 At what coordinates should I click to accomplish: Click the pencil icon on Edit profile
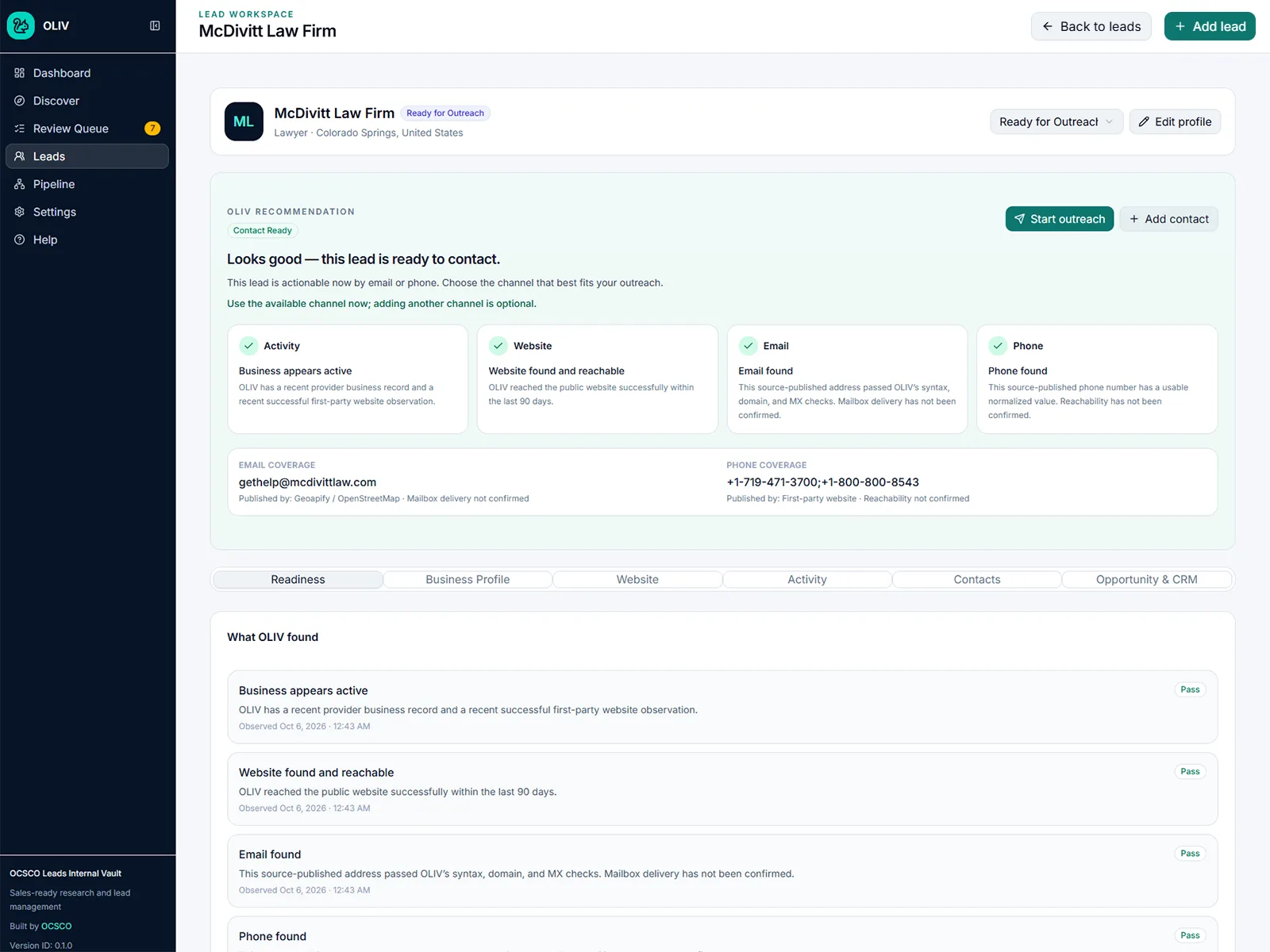click(1144, 121)
